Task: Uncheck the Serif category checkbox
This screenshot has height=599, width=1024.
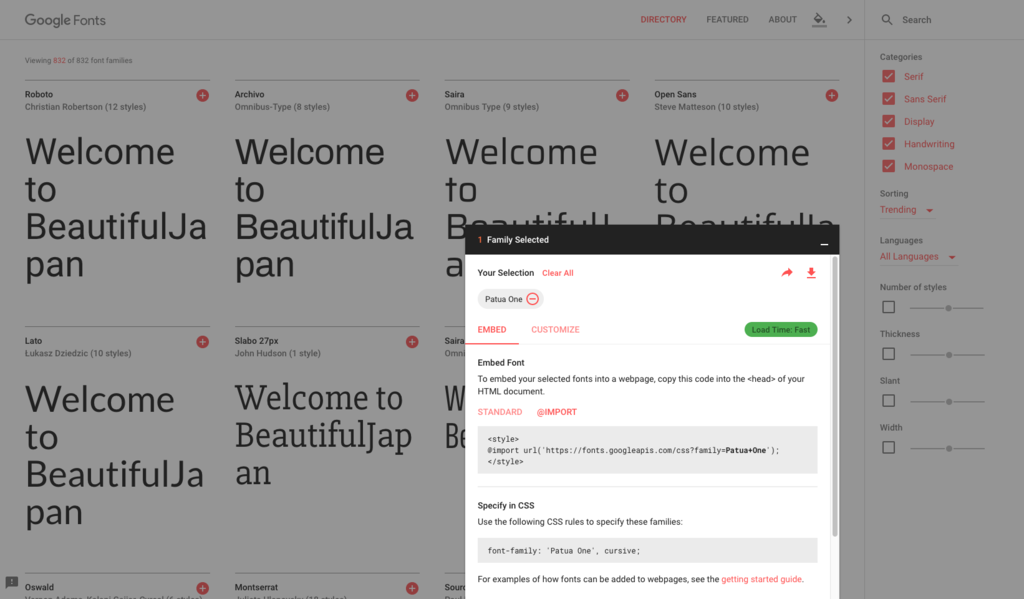Action: coord(888,76)
